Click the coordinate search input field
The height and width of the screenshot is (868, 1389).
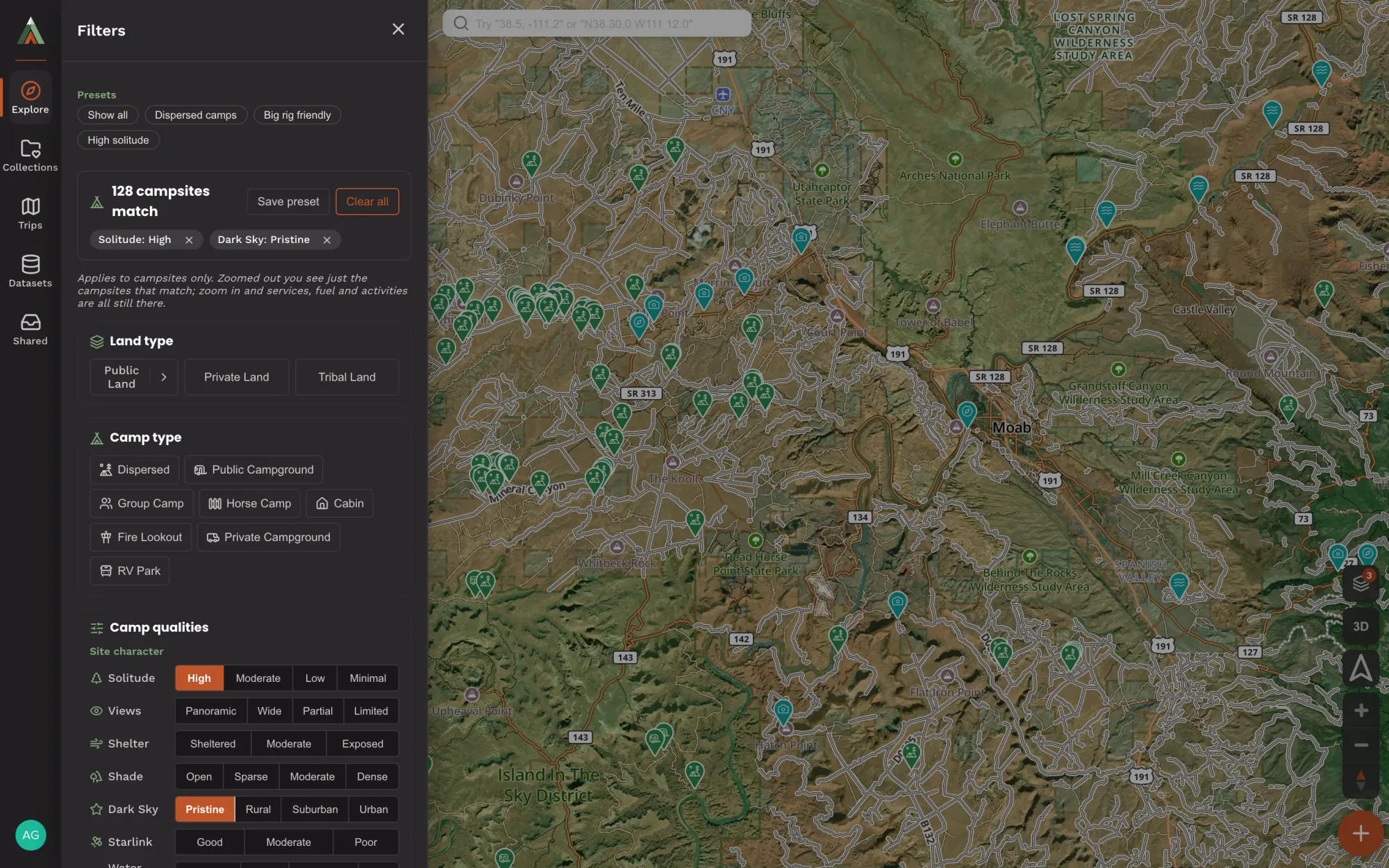tap(597, 24)
